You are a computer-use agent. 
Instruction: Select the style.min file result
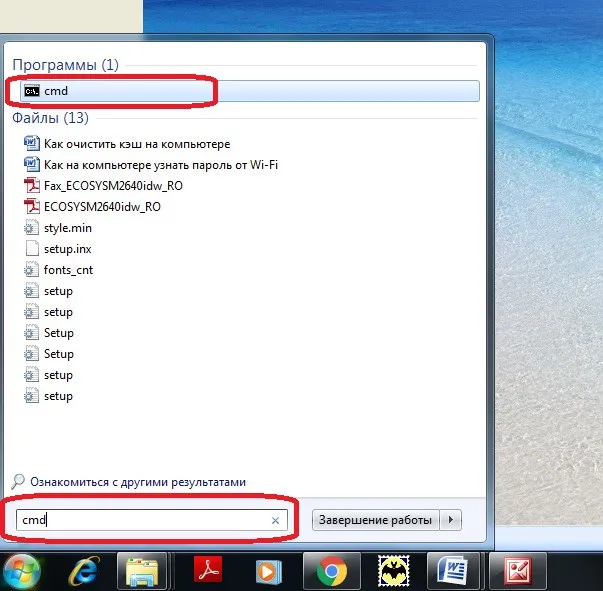click(x=68, y=228)
